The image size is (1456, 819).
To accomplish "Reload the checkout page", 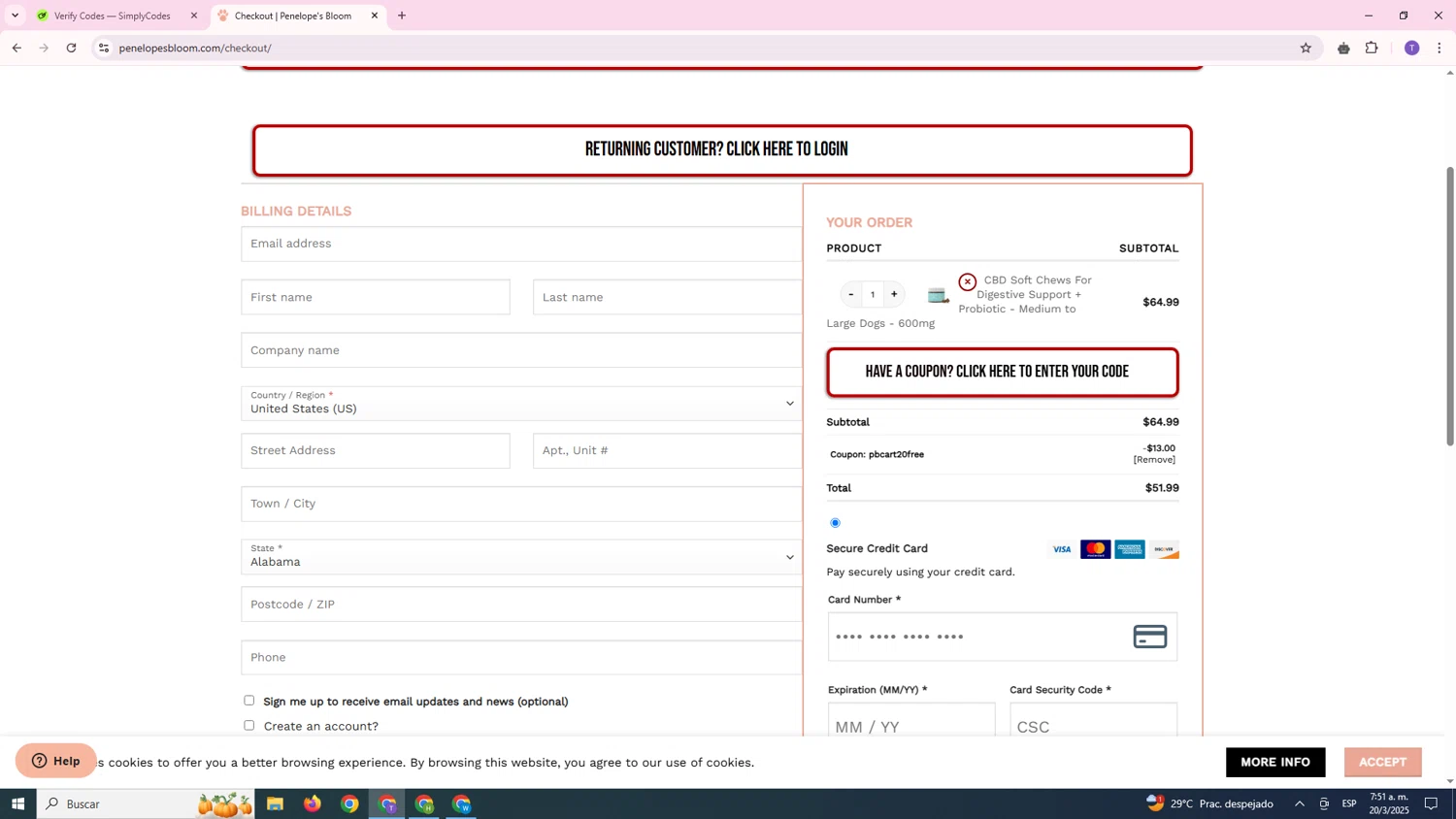I will (72, 48).
